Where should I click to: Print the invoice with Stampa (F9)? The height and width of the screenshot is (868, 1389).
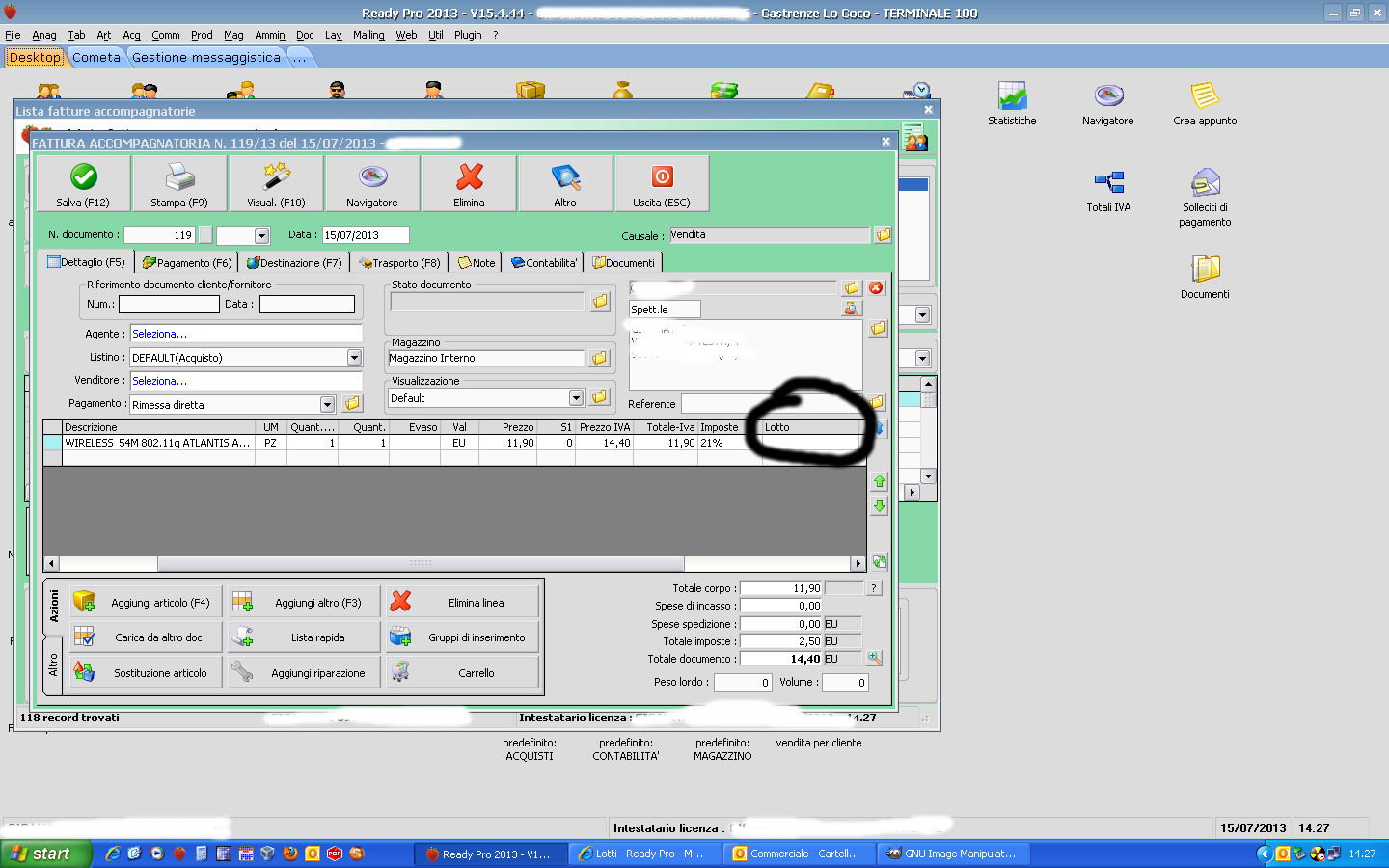click(179, 183)
